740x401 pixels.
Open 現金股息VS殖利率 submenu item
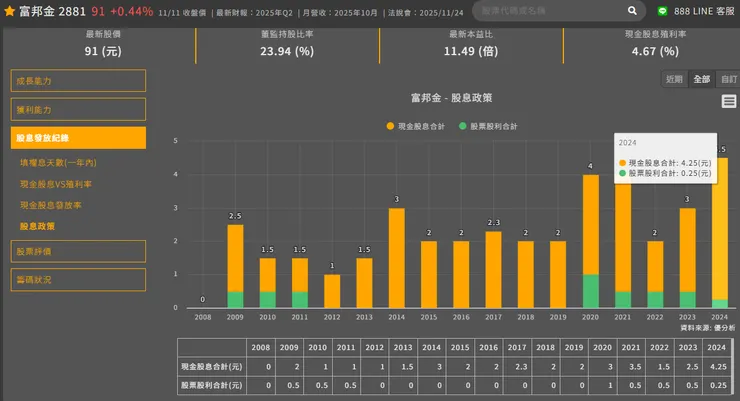pyautogui.click(x=56, y=184)
